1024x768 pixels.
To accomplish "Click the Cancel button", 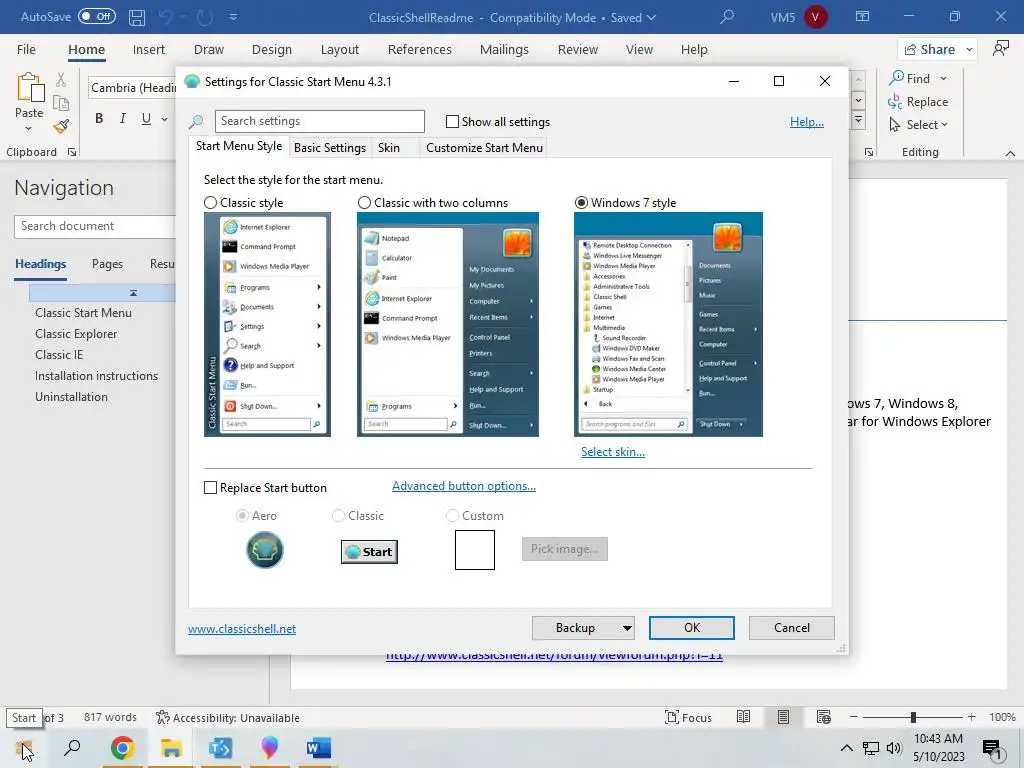I will [x=792, y=628].
